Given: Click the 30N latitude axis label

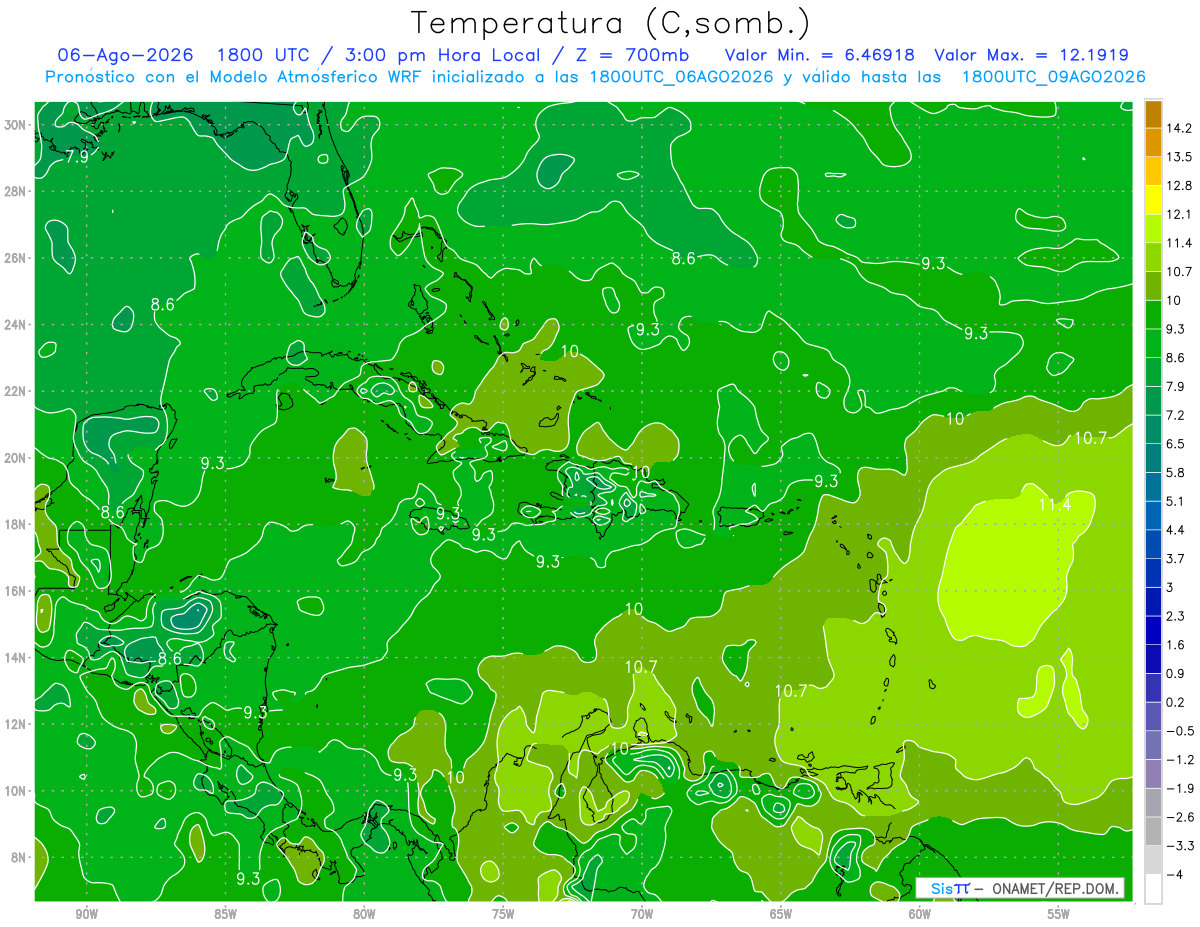Looking at the screenshot, I should (17, 125).
